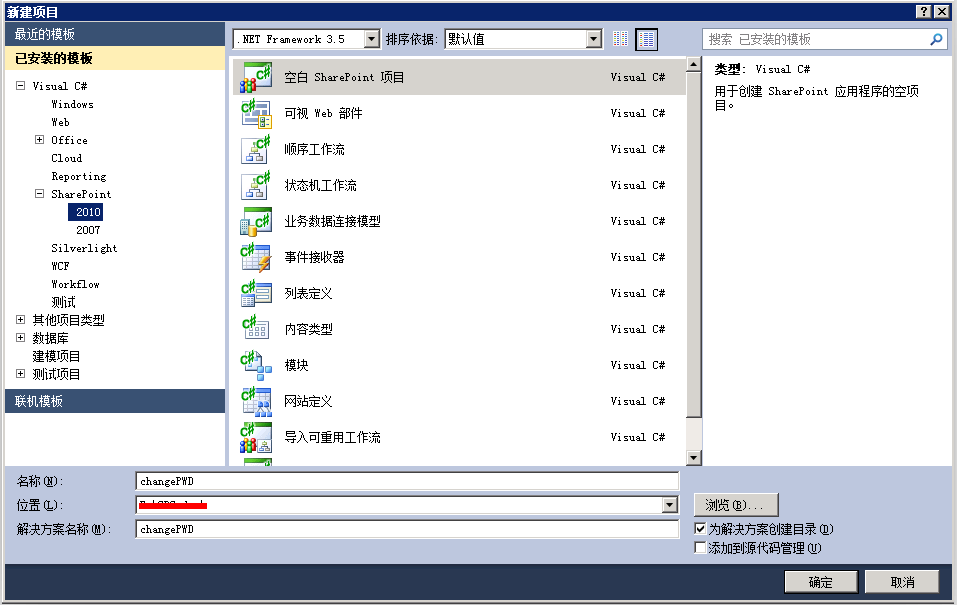Enable 添加到源代码管理 checkbox

pyautogui.click(x=701, y=548)
